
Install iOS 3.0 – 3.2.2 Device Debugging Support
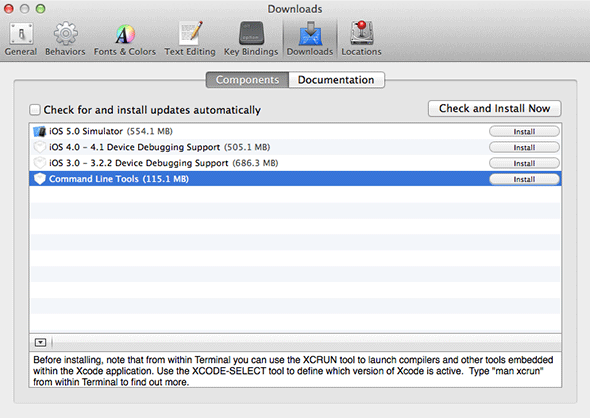point(524,163)
